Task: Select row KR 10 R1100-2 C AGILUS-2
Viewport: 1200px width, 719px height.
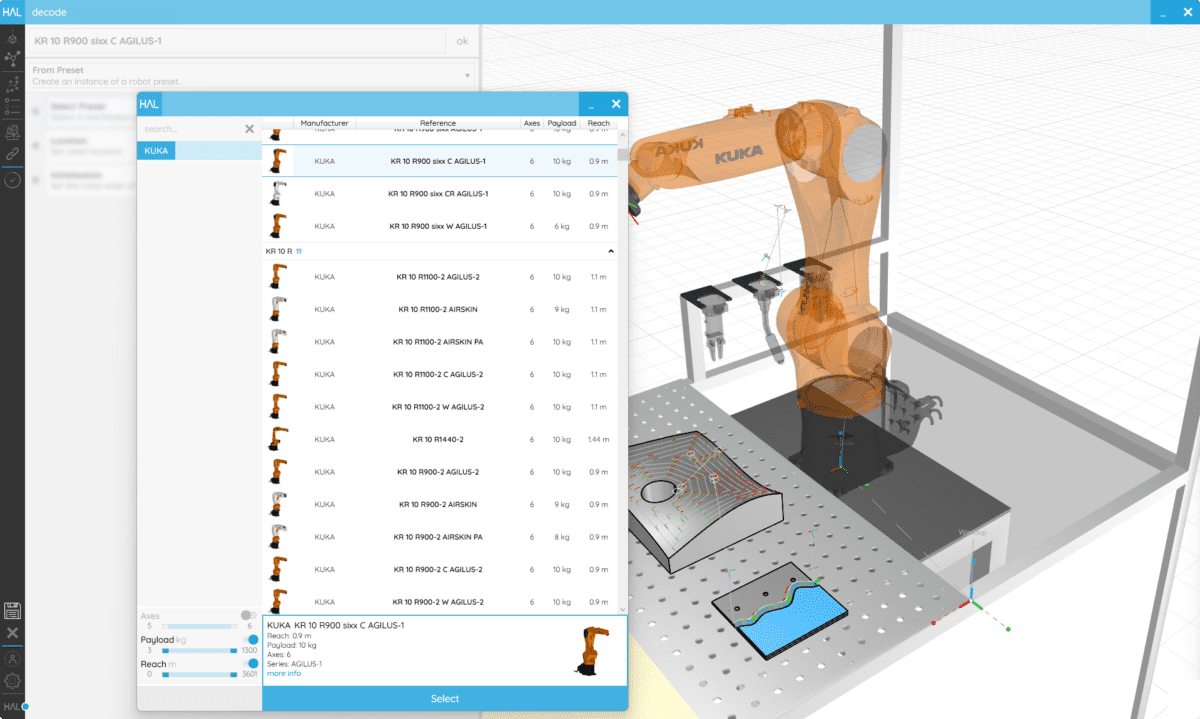Action: click(440, 374)
